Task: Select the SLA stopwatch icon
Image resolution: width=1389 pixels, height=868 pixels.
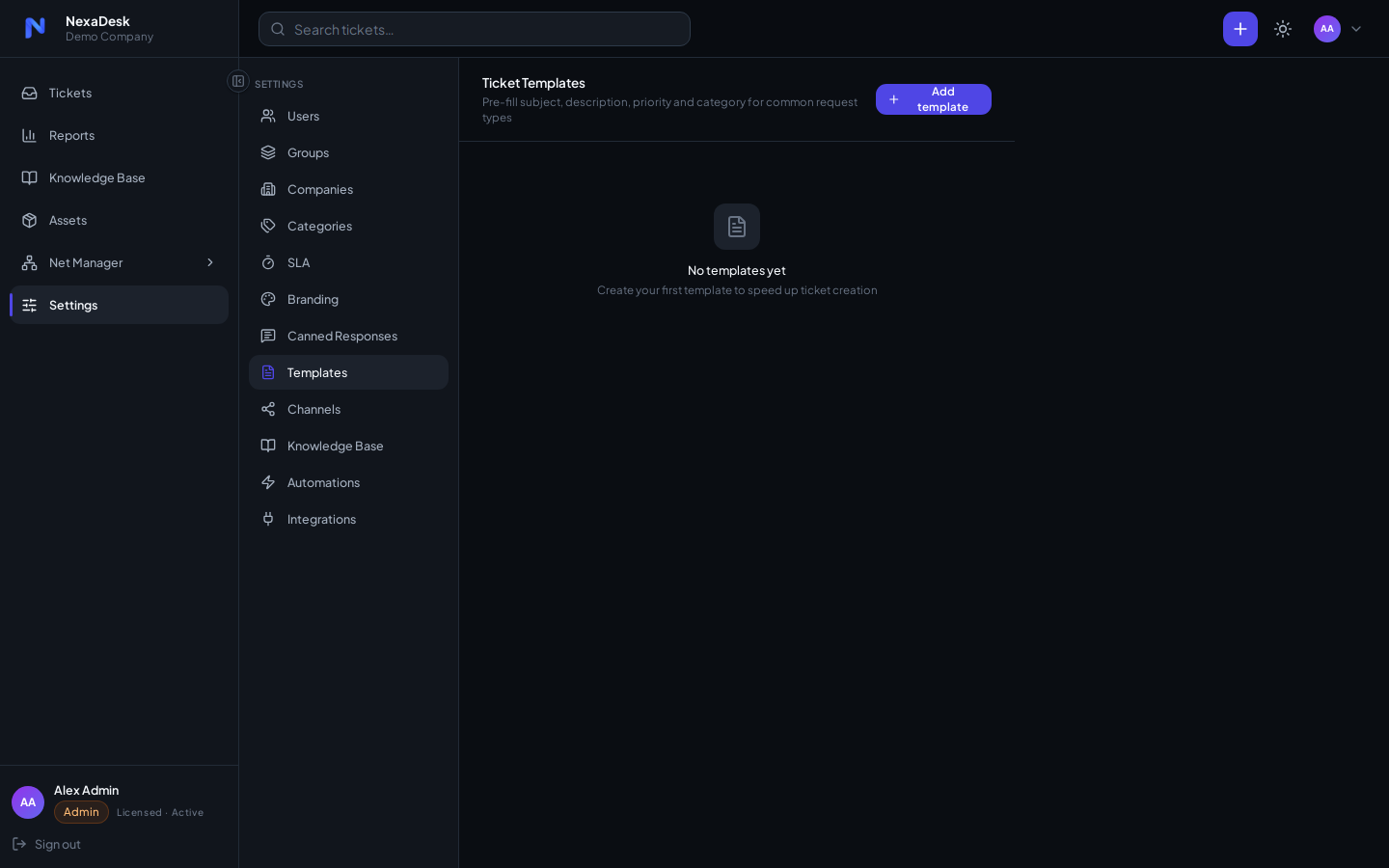Action: 268,262
